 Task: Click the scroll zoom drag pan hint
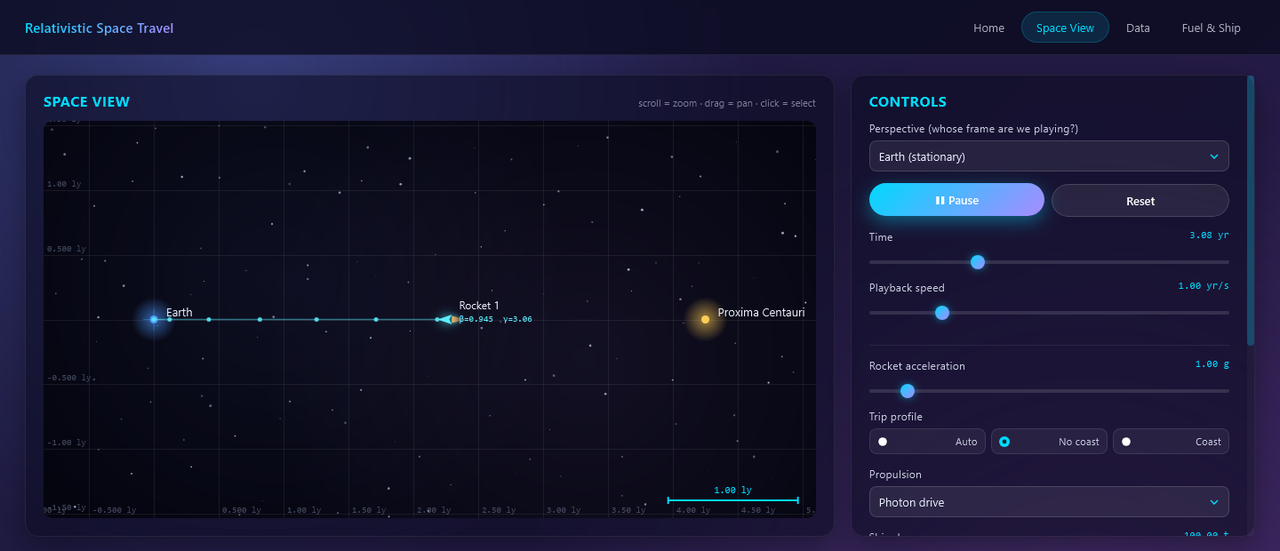coord(727,103)
